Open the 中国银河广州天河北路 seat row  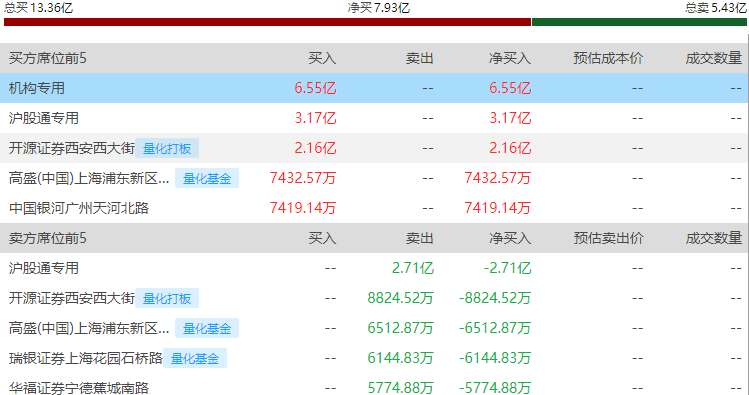(x=79, y=208)
